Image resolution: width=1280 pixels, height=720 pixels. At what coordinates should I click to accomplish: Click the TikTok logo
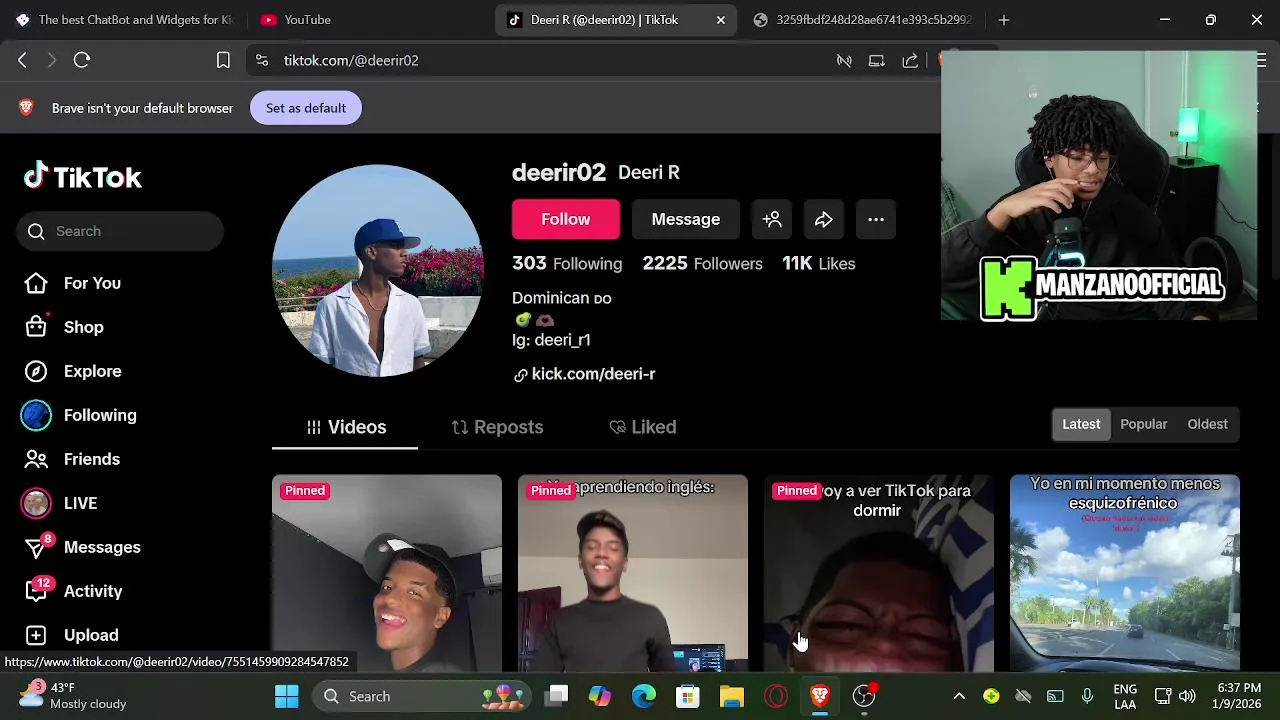click(x=83, y=177)
